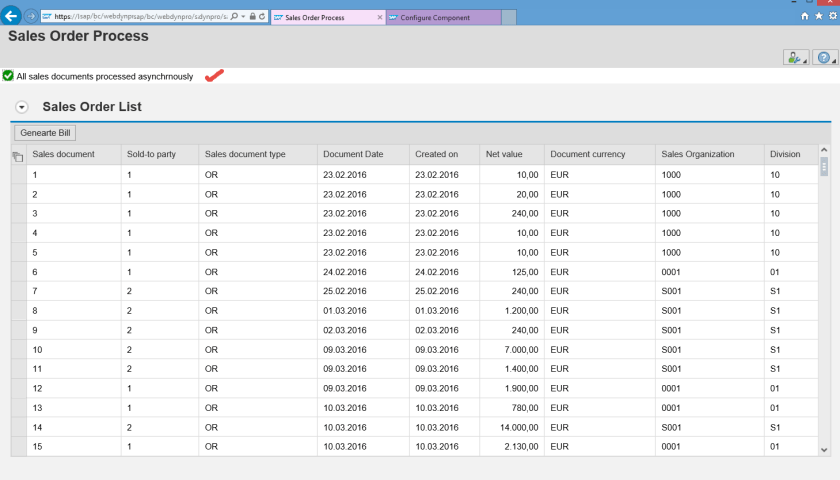Image resolution: width=840 pixels, height=480 pixels.
Task: Click the select-all icon in table header
Action: click(18, 155)
